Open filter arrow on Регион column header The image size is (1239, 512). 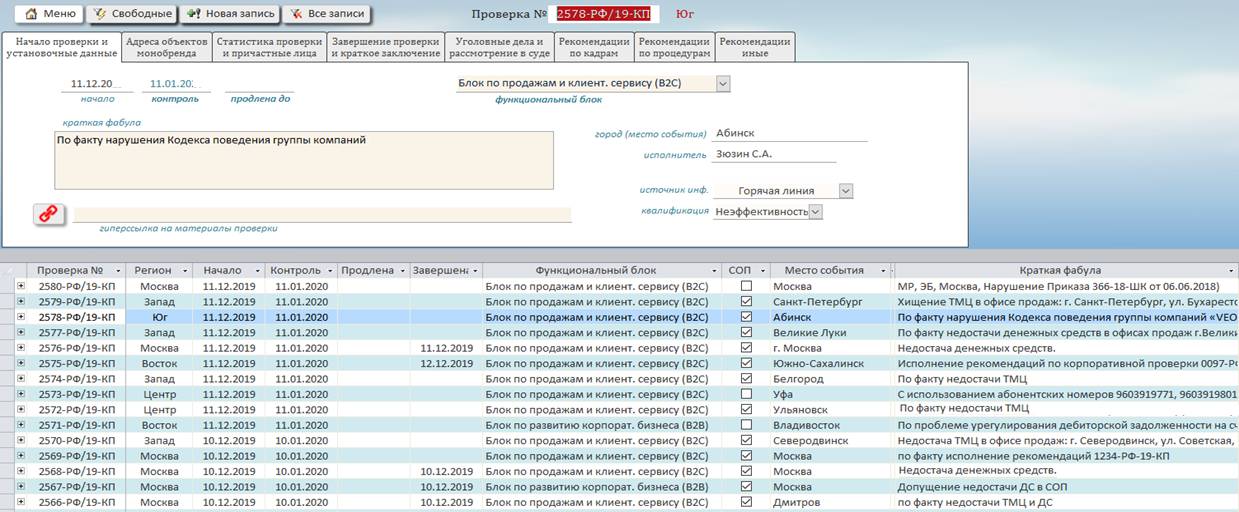(187, 271)
